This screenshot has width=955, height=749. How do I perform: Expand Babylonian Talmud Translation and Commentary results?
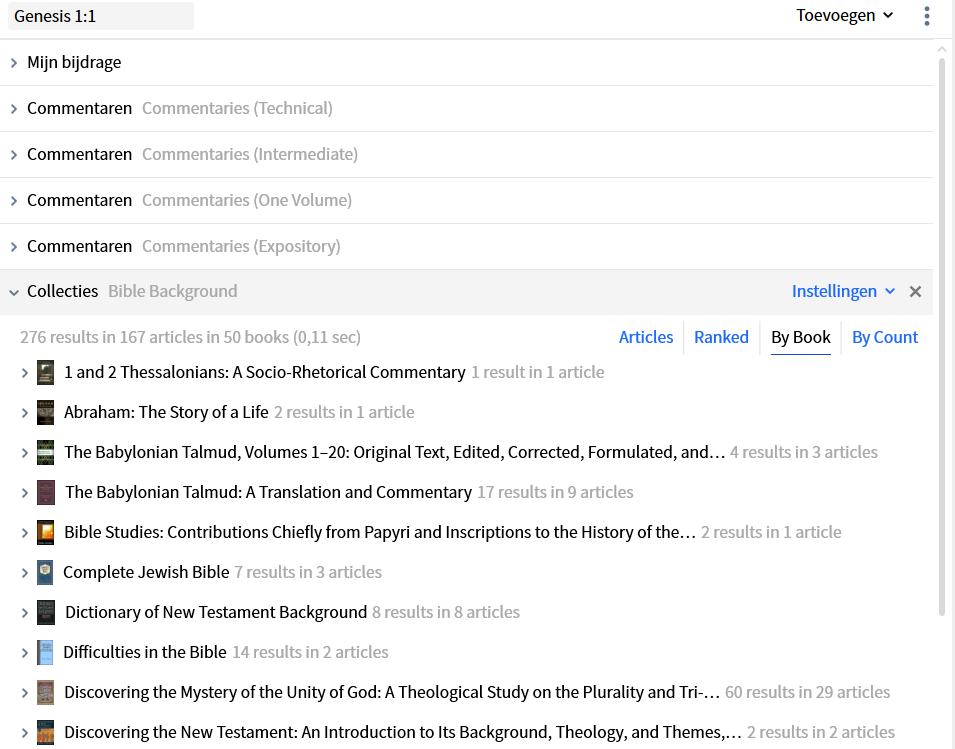click(x=24, y=493)
